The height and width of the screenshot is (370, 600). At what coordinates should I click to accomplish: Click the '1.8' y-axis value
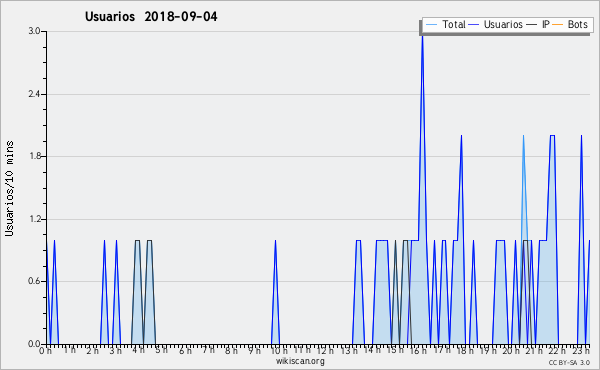34,156
